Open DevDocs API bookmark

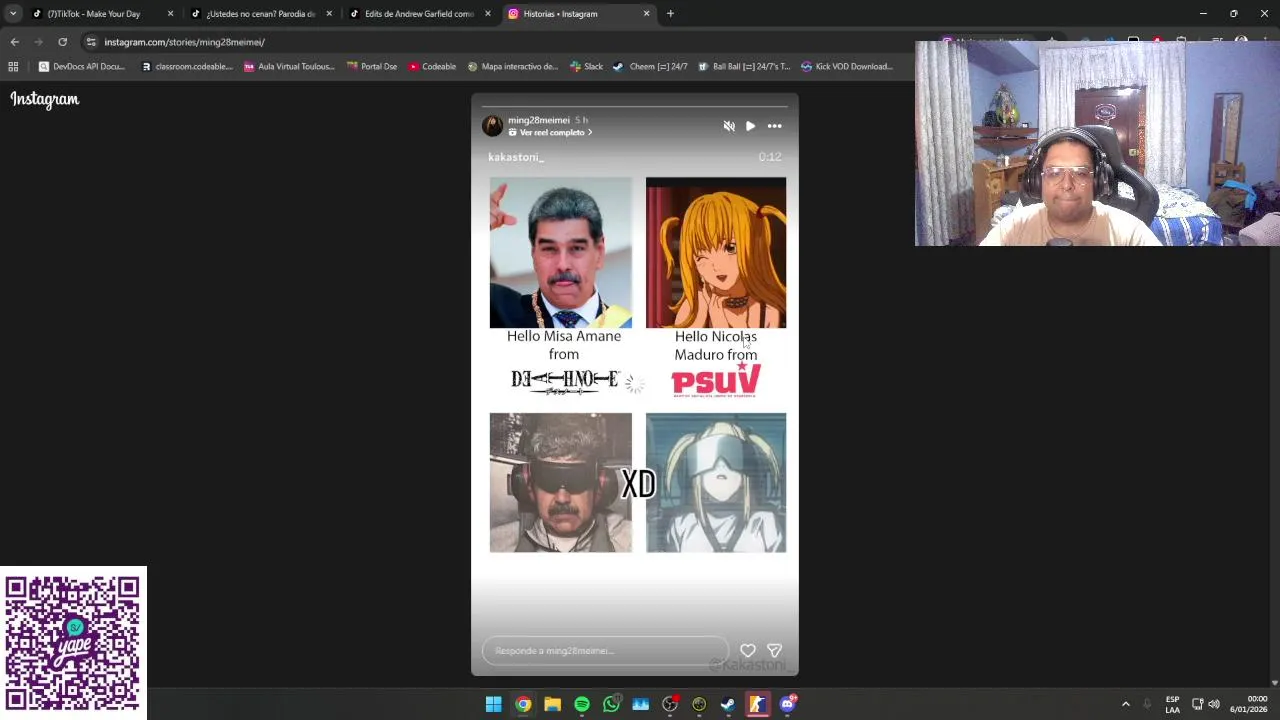[x=81, y=67]
